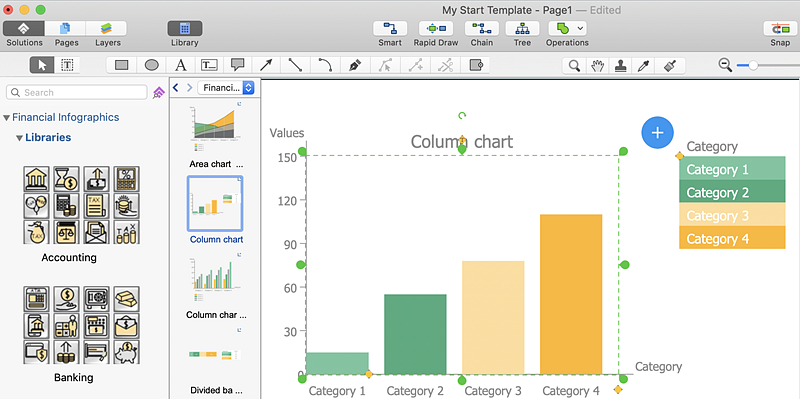Click the Category 4 legend swatch
This screenshot has height=399, width=800.
[732, 238]
